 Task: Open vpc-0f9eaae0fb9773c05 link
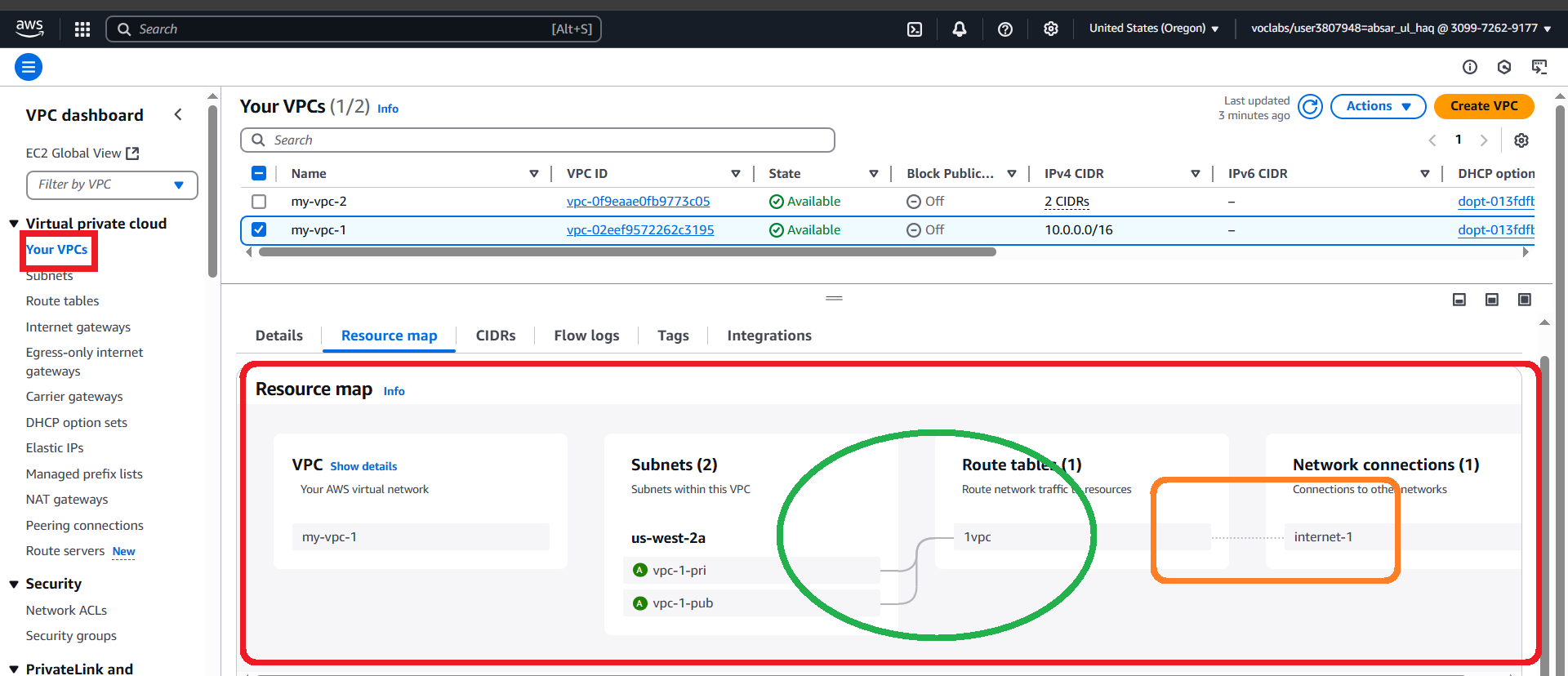point(638,202)
